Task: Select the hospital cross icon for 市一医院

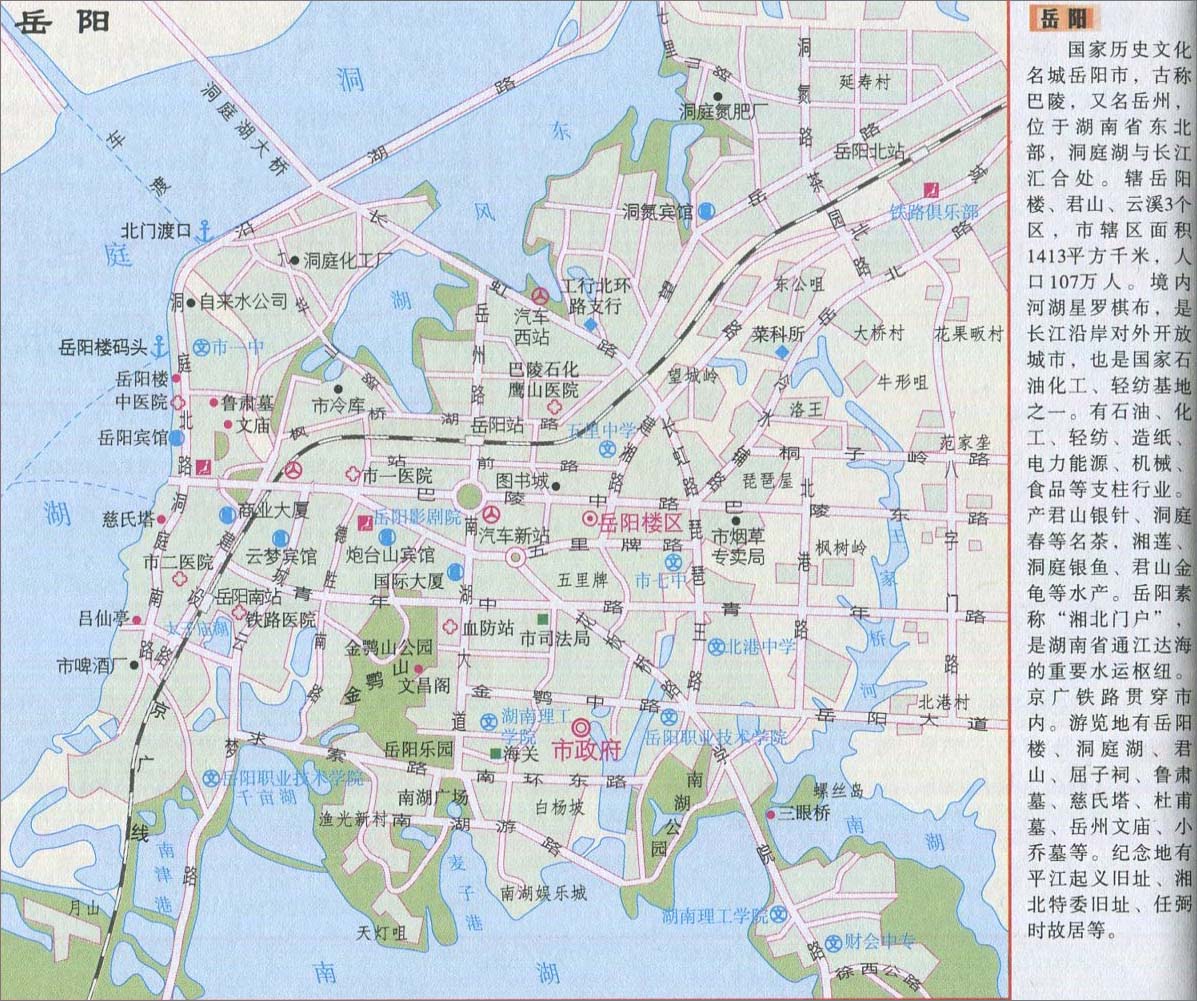Action: coord(352,475)
